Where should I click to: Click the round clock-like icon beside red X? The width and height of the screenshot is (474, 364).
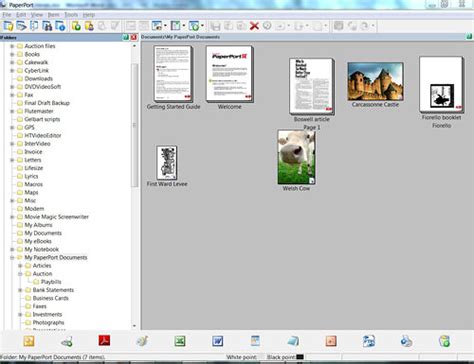267,25
